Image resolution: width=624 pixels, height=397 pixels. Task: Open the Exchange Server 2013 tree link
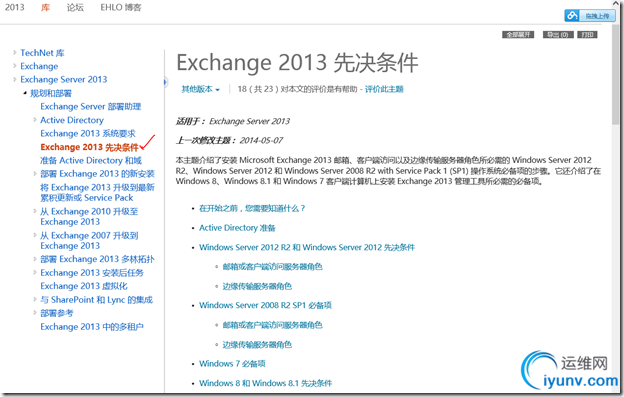point(64,79)
